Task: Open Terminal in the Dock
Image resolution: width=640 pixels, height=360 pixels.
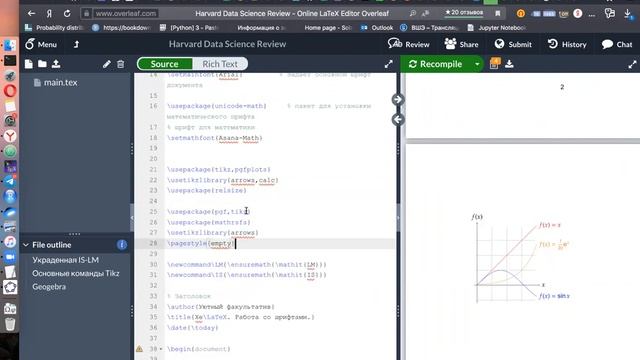Action: pyautogui.click(x=10, y=61)
